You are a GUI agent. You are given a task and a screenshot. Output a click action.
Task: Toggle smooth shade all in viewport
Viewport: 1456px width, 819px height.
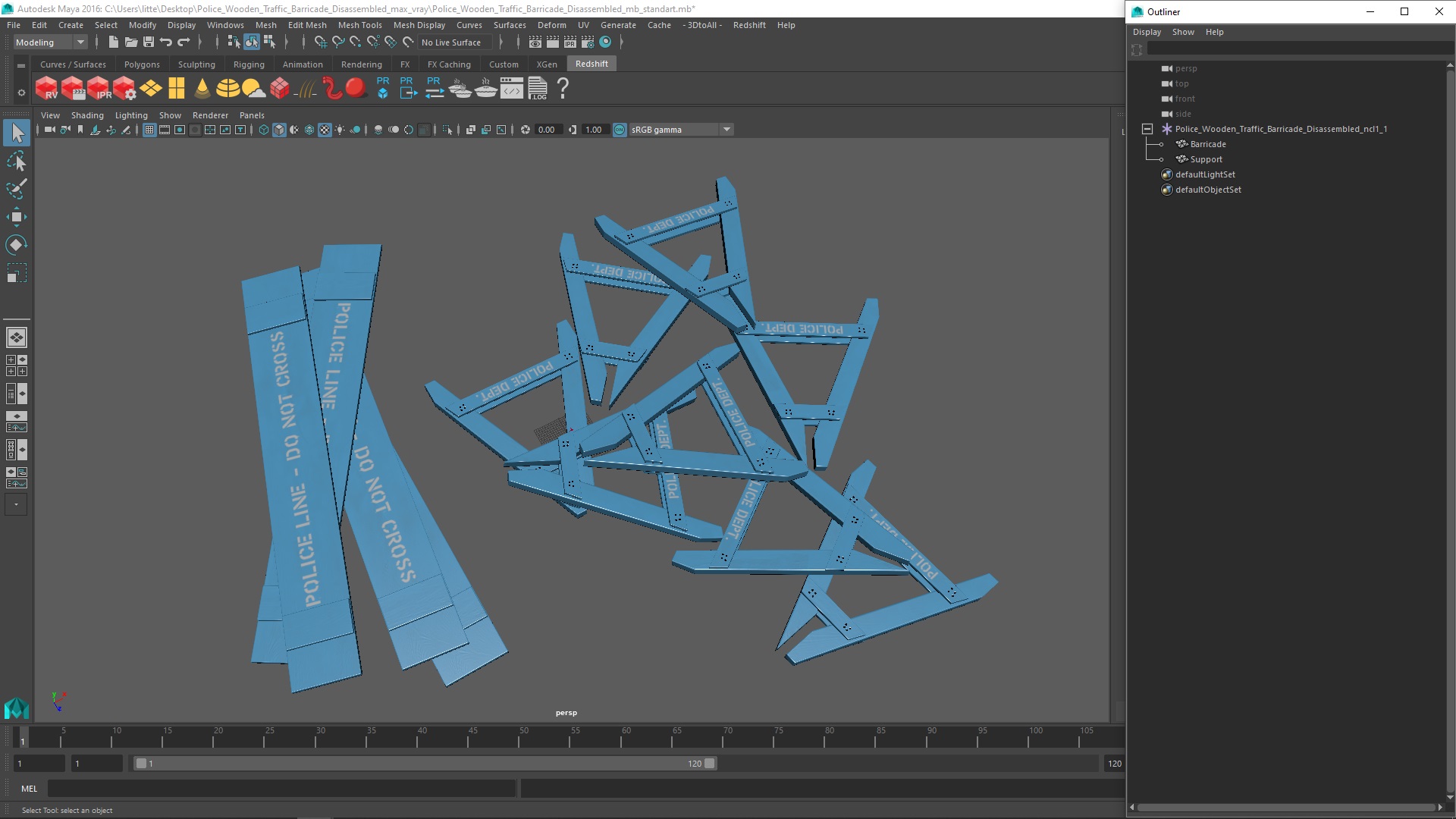tap(279, 130)
